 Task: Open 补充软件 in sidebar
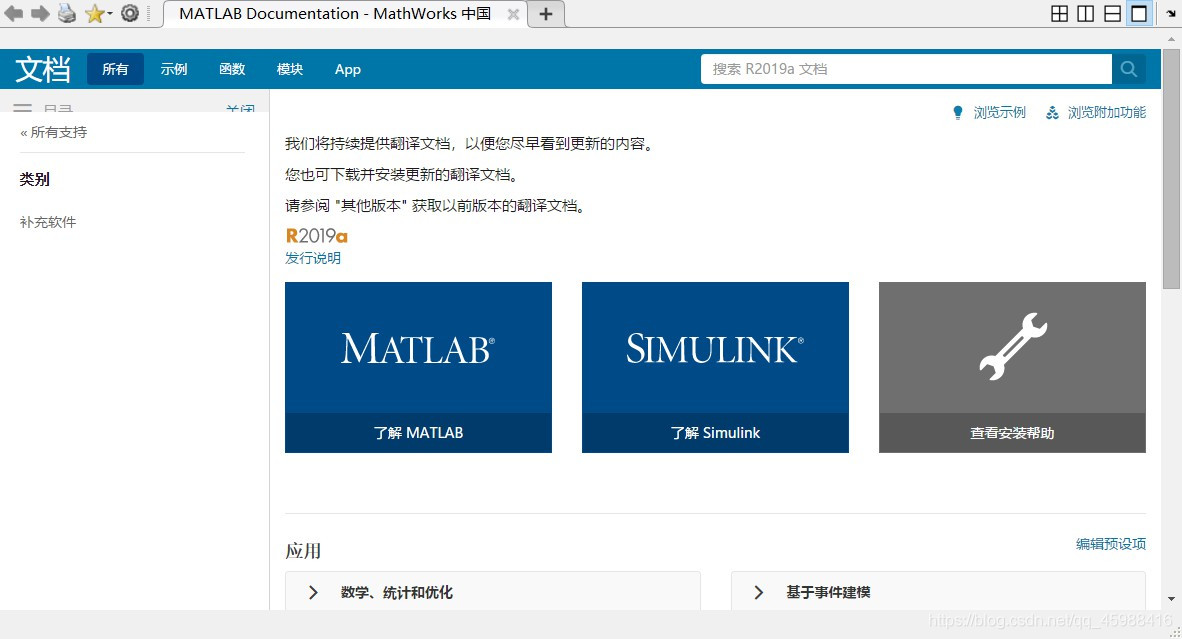pyautogui.click(x=48, y=222)
